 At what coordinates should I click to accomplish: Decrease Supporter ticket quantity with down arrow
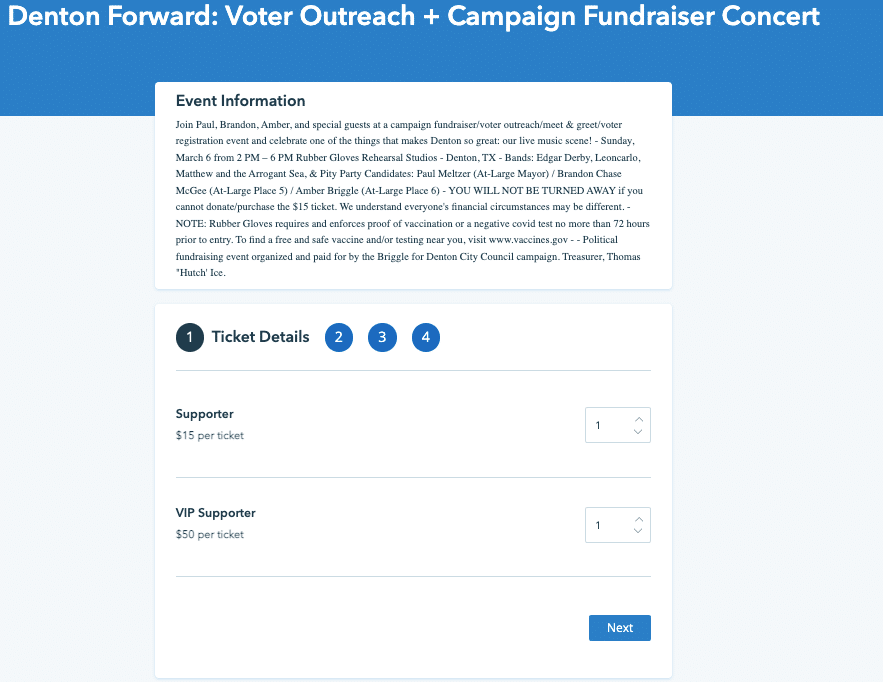tap(638, 432)
